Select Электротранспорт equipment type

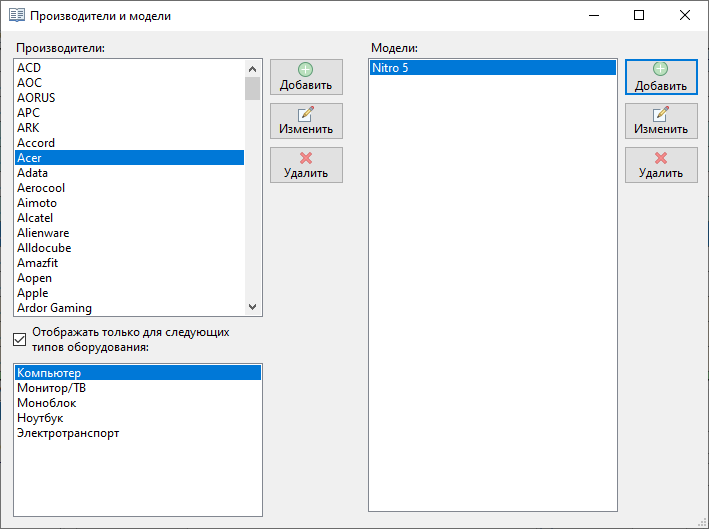[138, 433]
